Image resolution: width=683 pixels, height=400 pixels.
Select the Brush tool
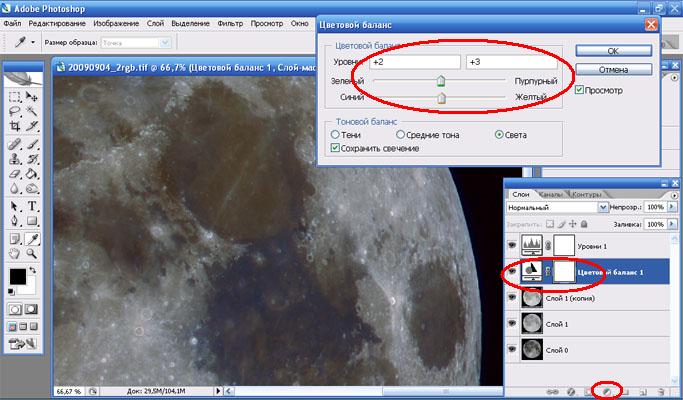click(32, 144)
